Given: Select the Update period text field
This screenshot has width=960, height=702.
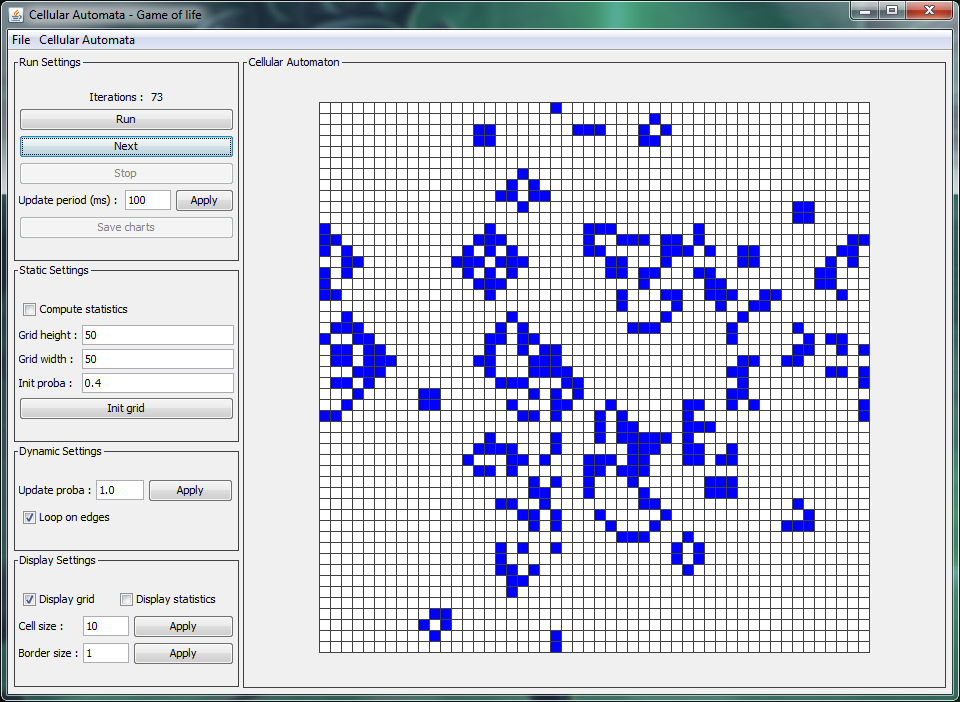Looking at the screenshot, I should 147,200.
